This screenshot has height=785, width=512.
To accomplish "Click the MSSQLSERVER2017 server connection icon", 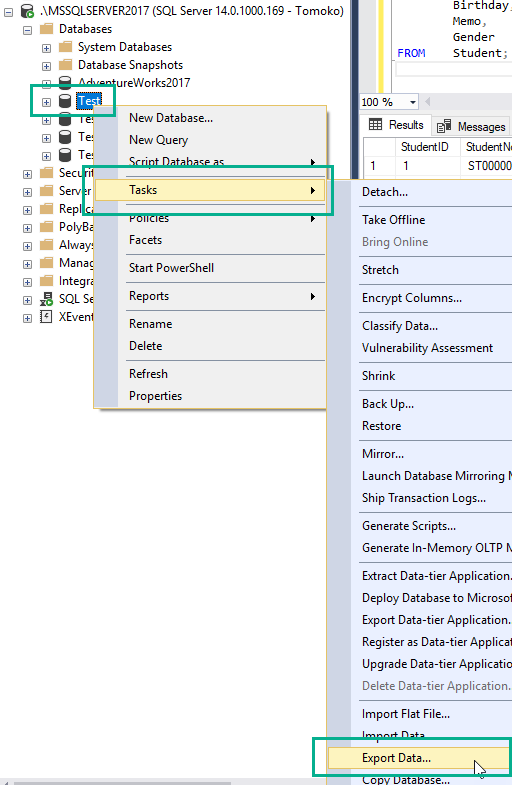I will (x=27, y=11).
